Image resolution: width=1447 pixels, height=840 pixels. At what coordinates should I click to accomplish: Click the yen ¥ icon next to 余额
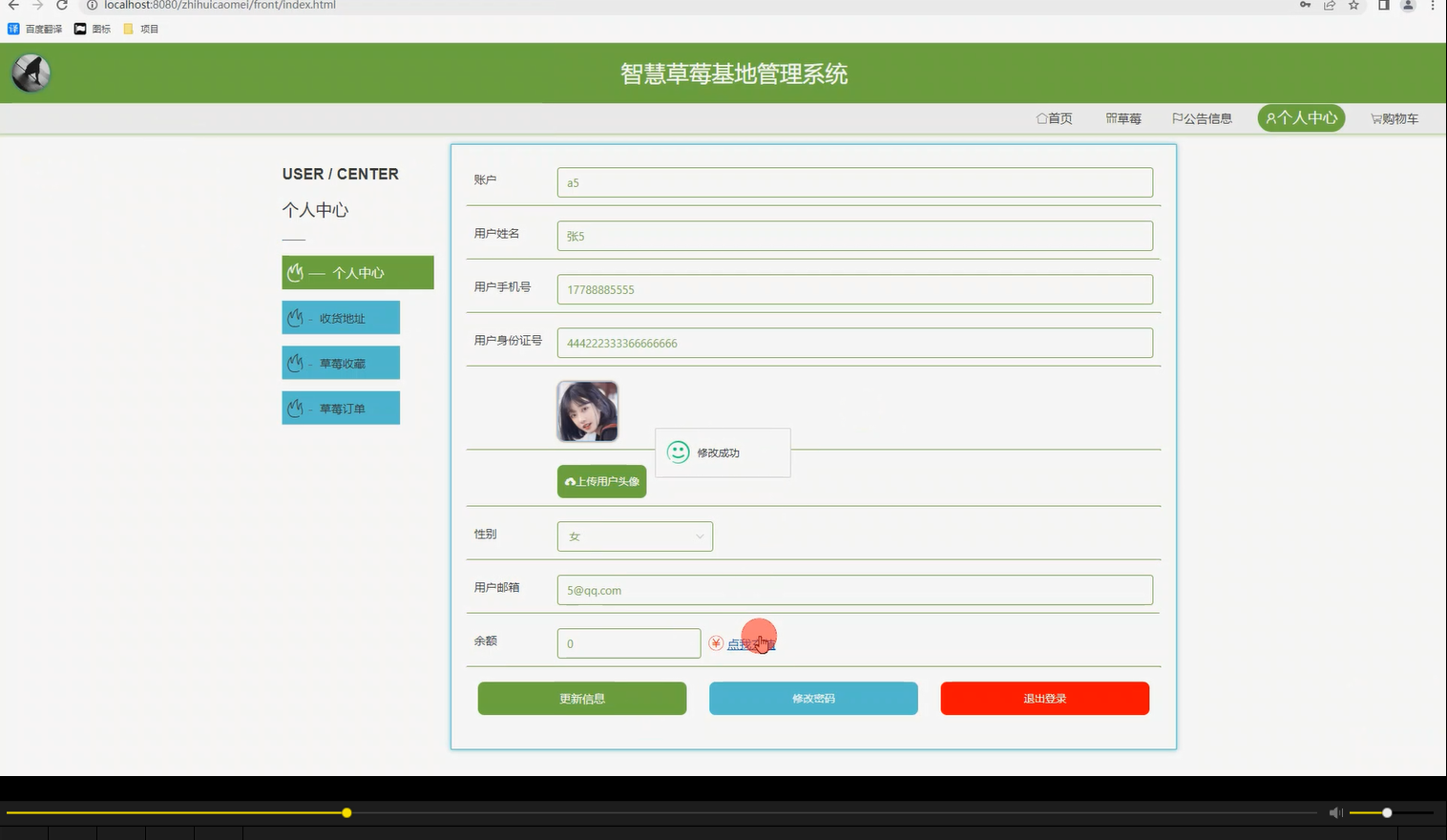pos(716,643)
